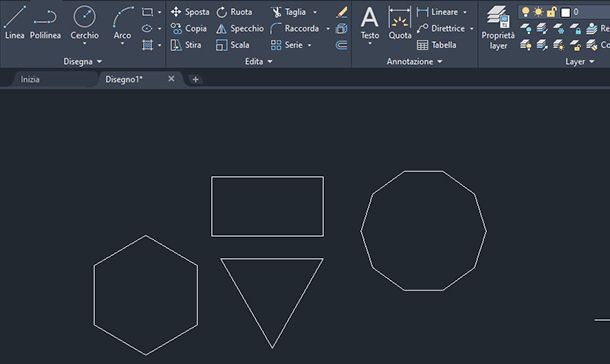Open the Cerchio options arrow
Image resolution: width=610 pixels, height=364 pixels.
click(x=84, y=43)
